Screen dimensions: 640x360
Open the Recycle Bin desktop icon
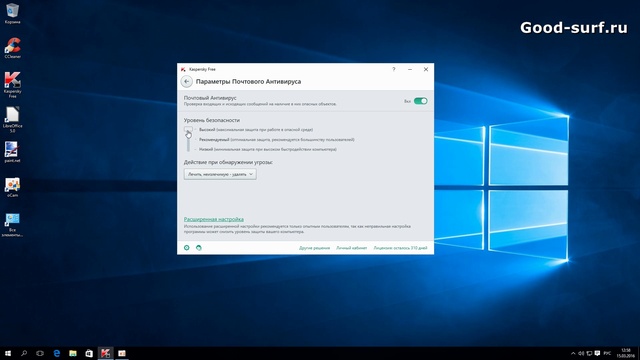coord(12,13)
